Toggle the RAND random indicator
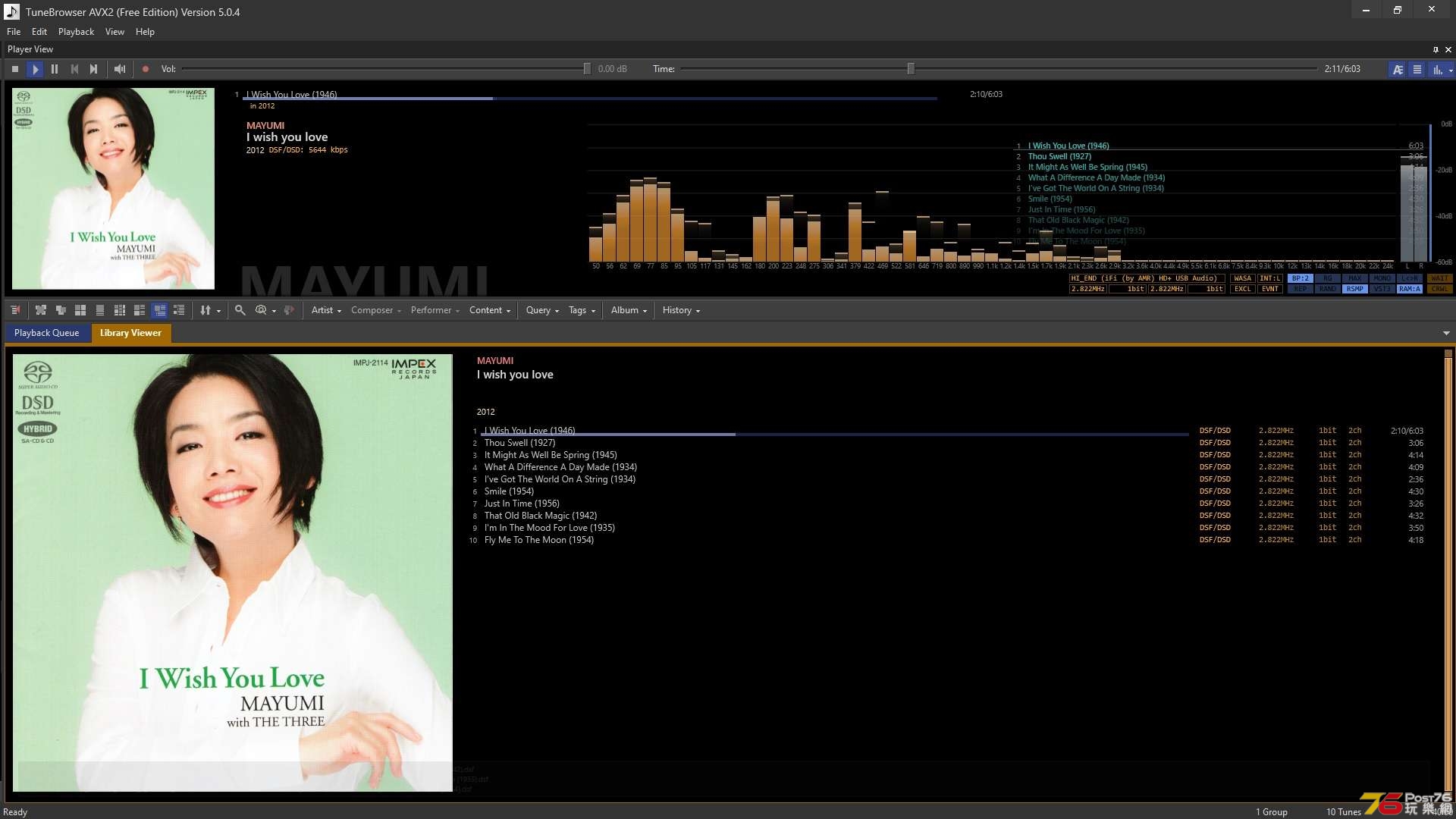The height and width of the screenshot is (819, 1456). click(x=1328, y=289)
